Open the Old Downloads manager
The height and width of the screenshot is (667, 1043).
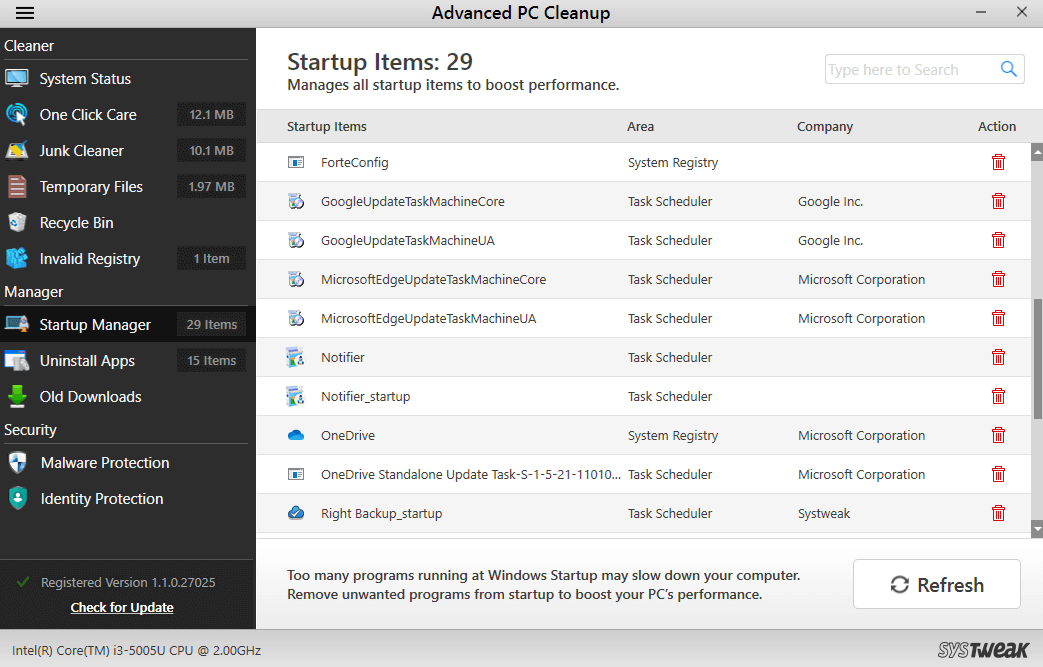click(92, 396)
